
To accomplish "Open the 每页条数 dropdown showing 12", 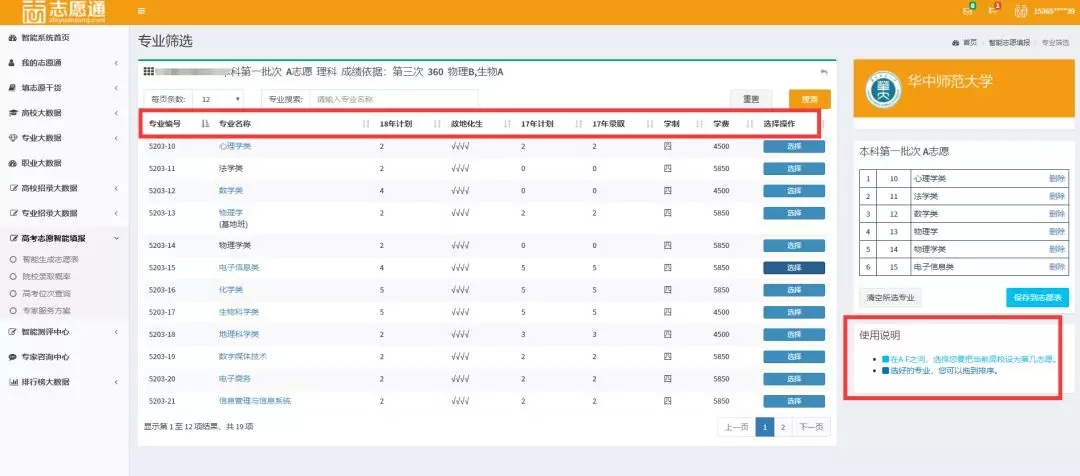I will coord(219,99).
